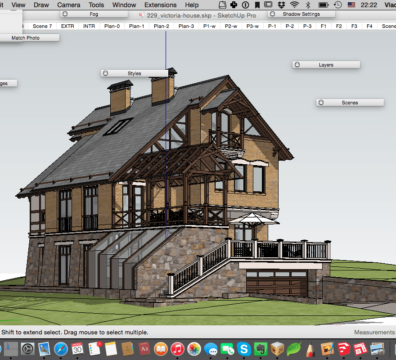Expand the Fog panel title bar
Viewport: 396px width, 360px height.
coord(94,14)
